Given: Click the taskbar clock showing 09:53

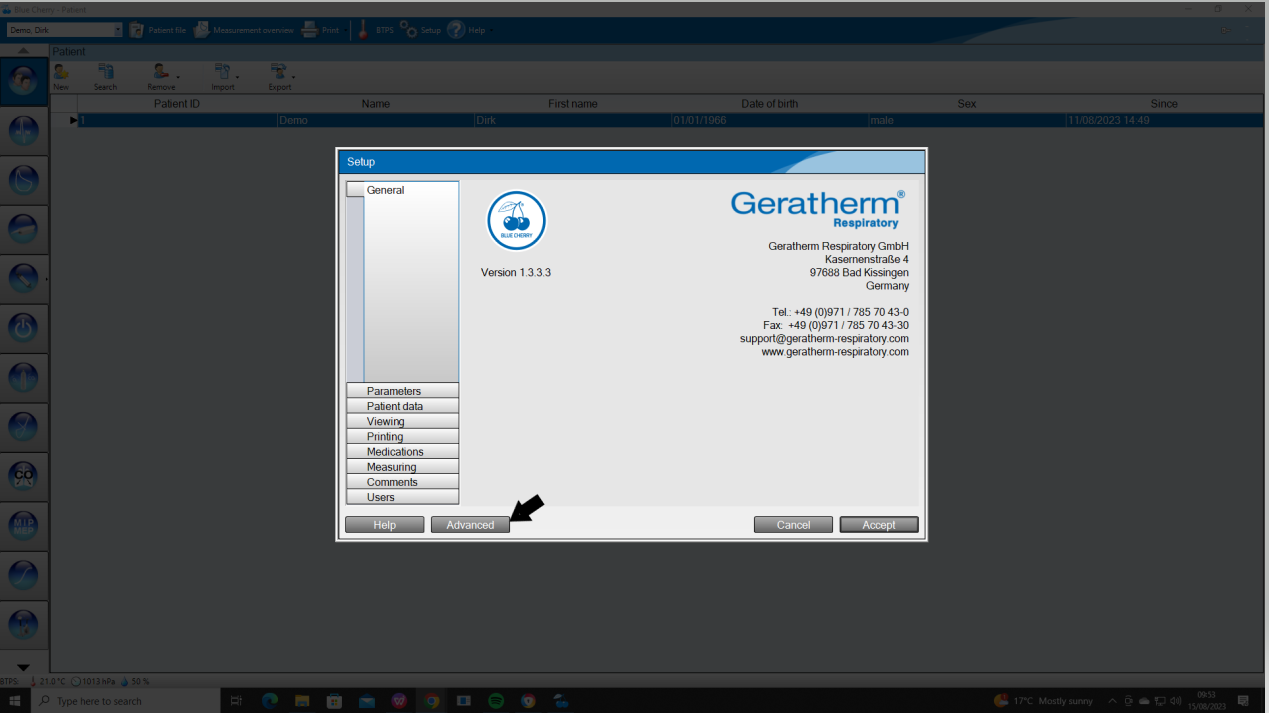Looking at the screenshot, I should click(1207, 701).
